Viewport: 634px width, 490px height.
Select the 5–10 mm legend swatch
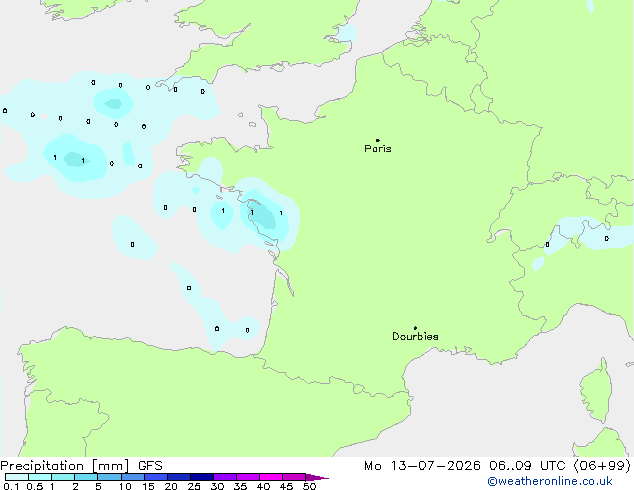point(109,477)
